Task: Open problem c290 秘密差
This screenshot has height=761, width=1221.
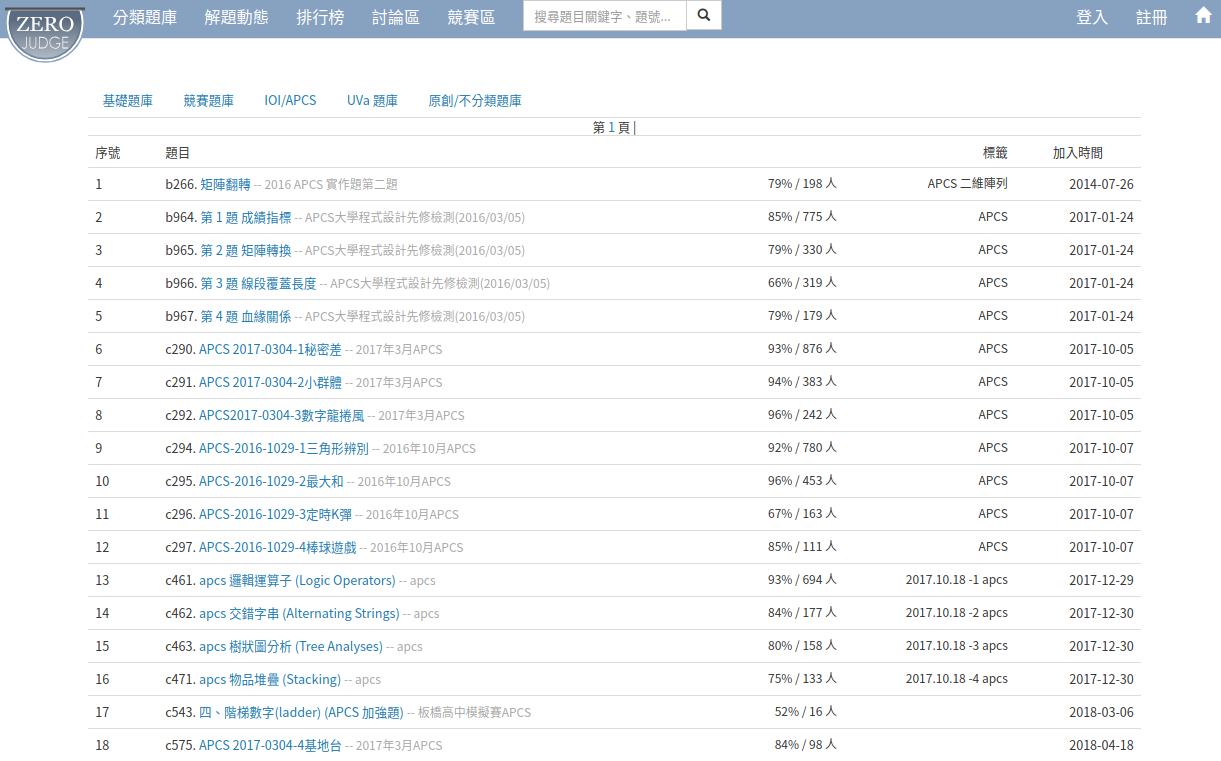Action: point(270,350)
